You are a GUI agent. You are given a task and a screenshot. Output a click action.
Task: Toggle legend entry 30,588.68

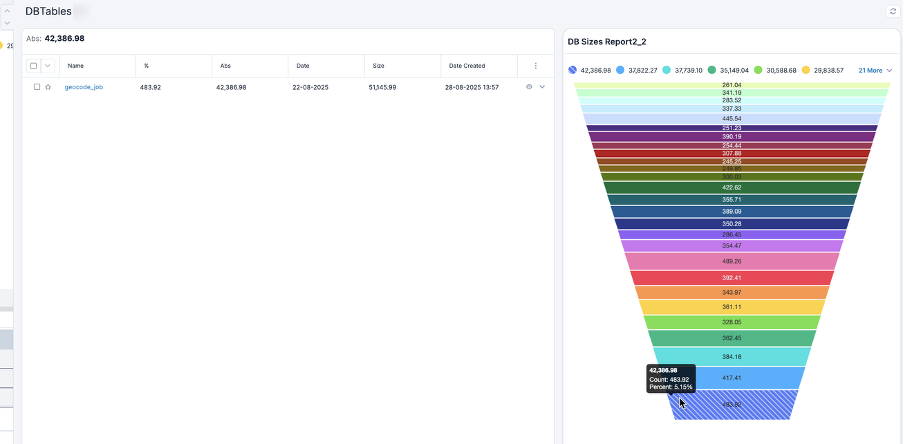(775, 70)
